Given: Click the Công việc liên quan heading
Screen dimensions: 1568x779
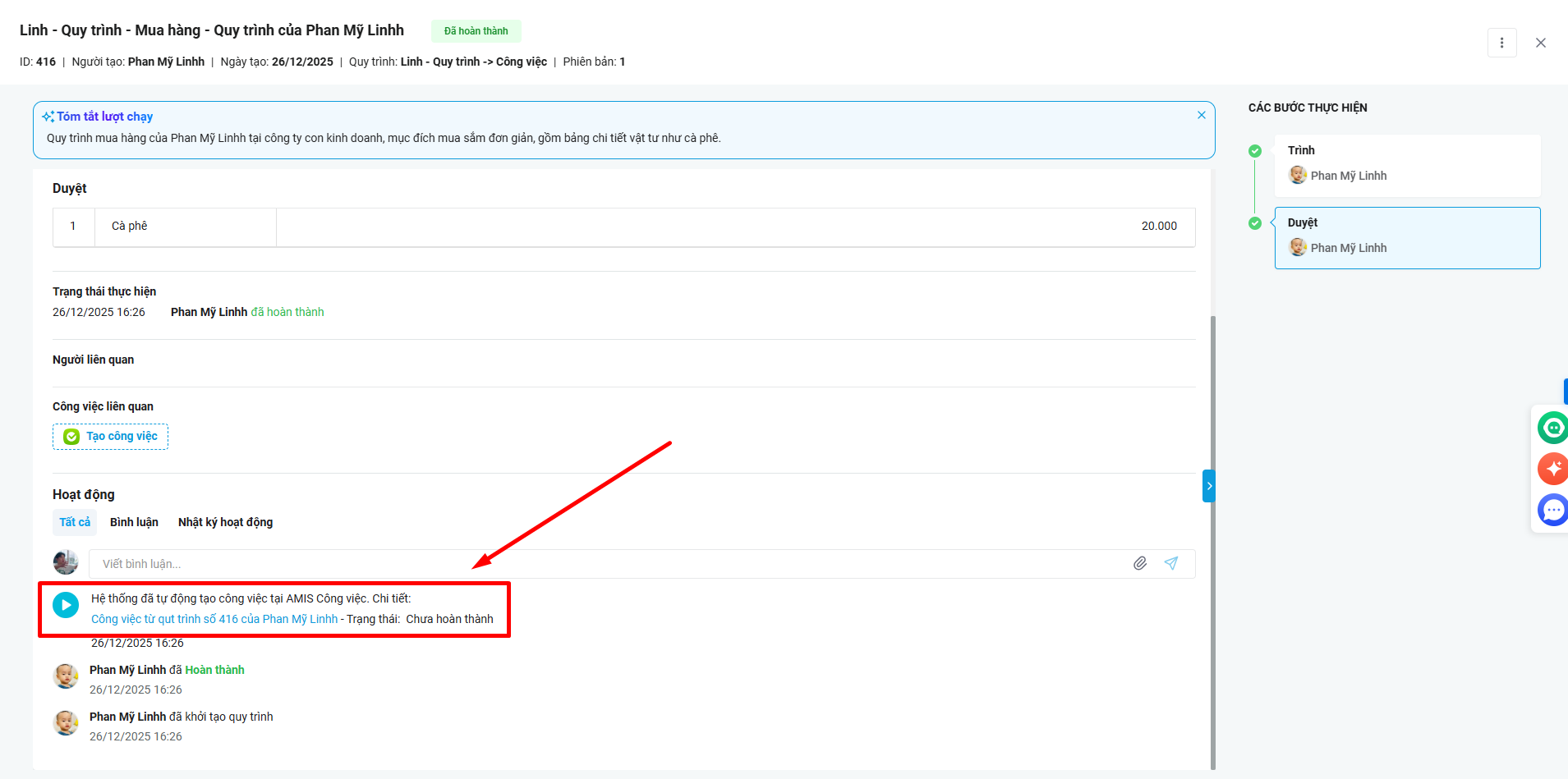Looking at the screenshot, I should pos(103,406).
